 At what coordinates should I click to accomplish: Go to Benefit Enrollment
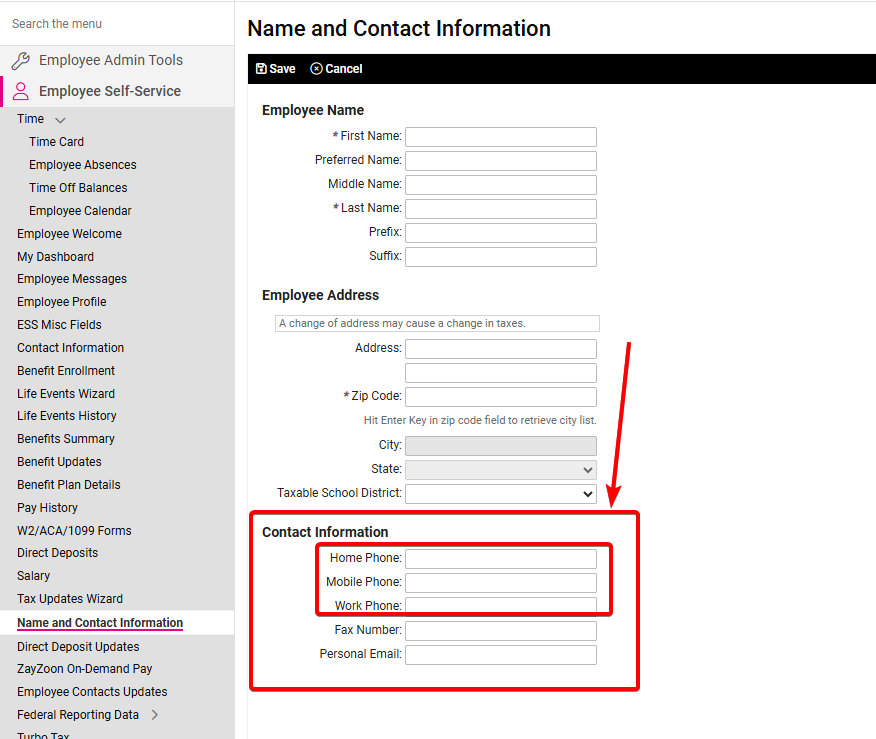pos(66,370)
